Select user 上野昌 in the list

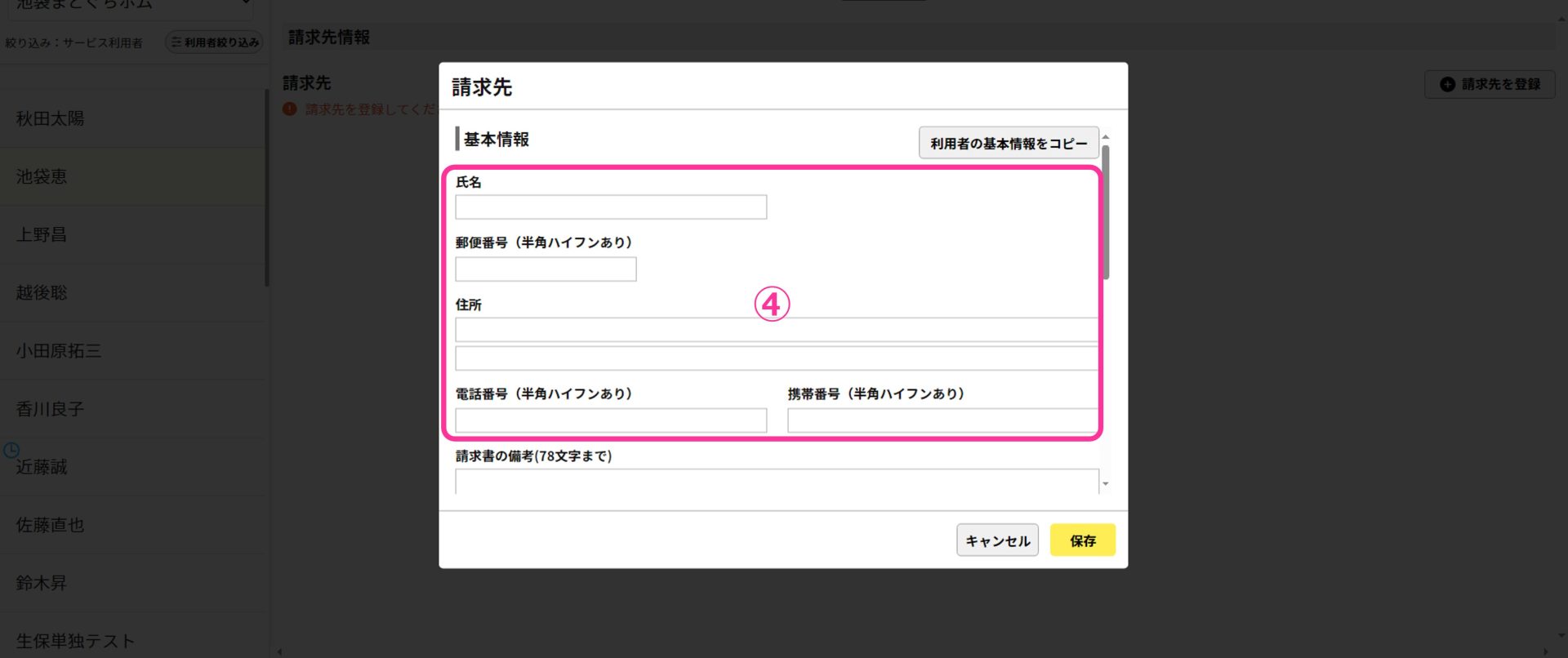pos(132,235)
